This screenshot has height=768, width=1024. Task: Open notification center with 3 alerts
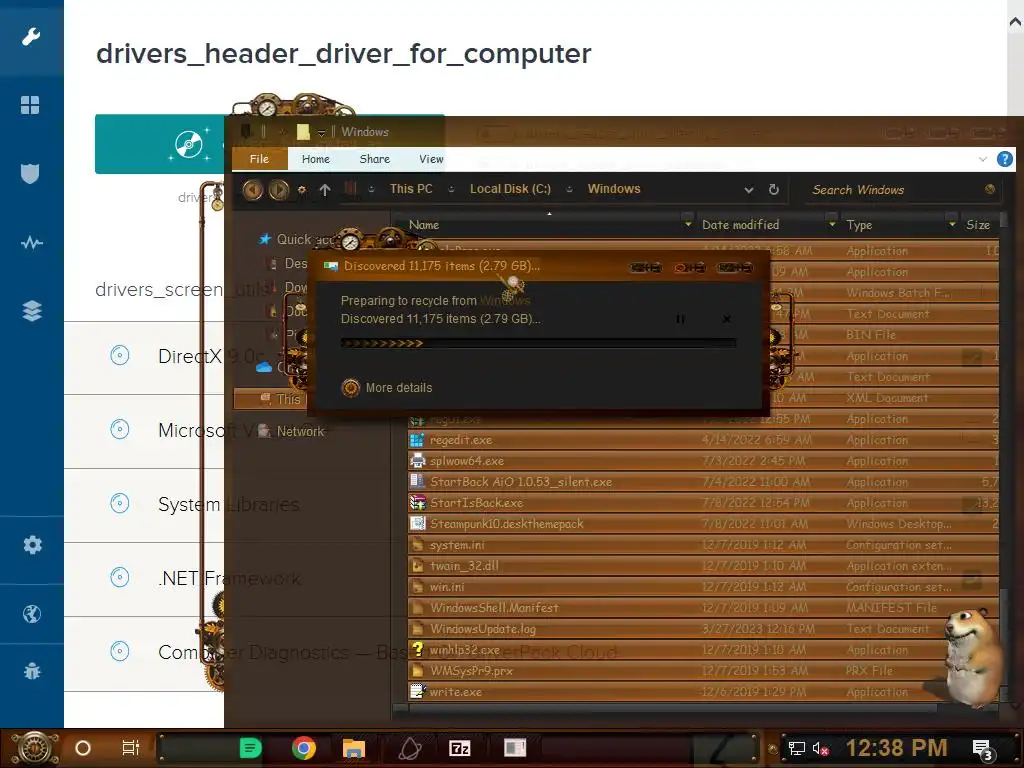pyautogui.click(x=983, y=750)
